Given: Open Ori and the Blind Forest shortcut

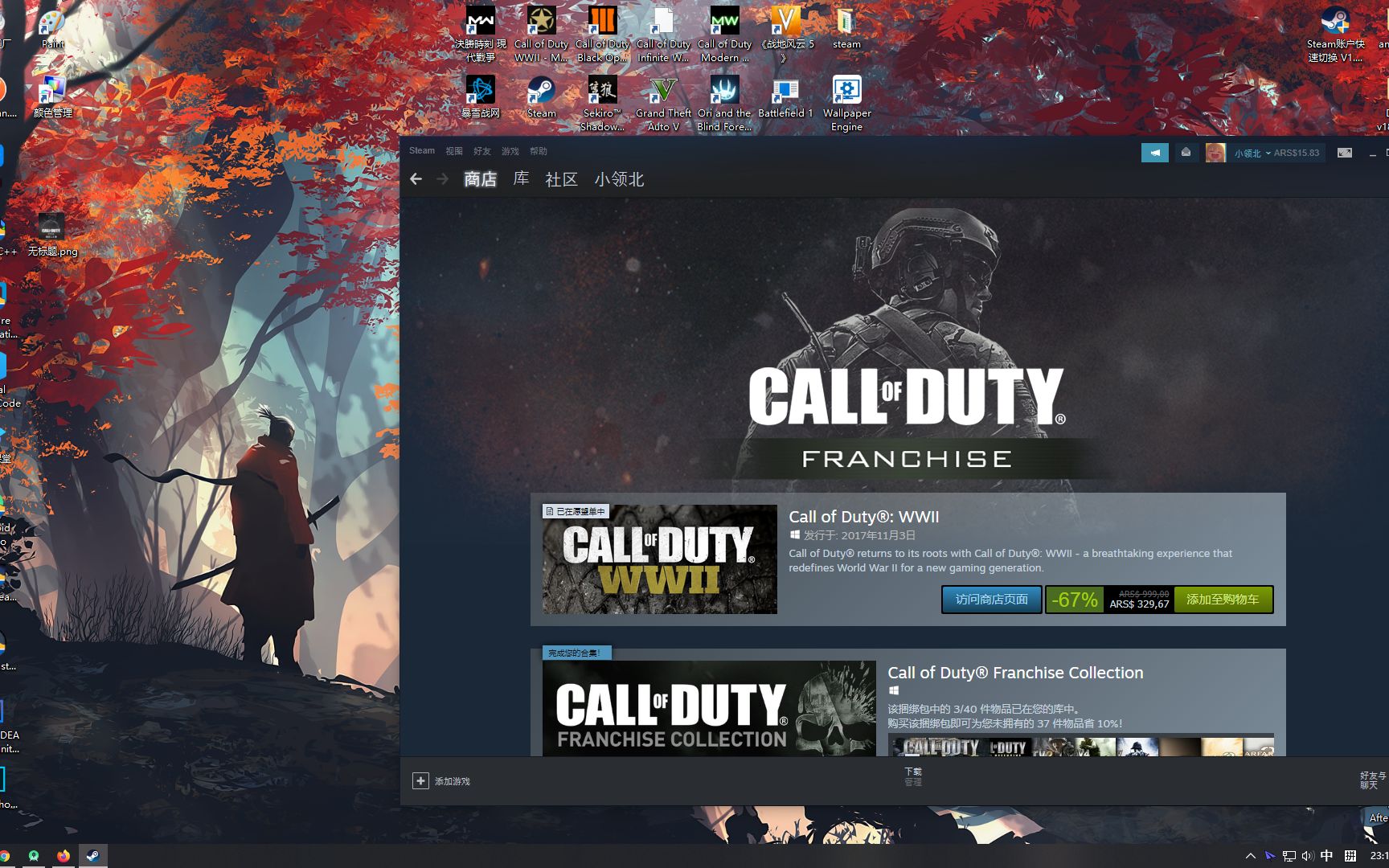Looking at the screenshot, I should tap(724, 104).
